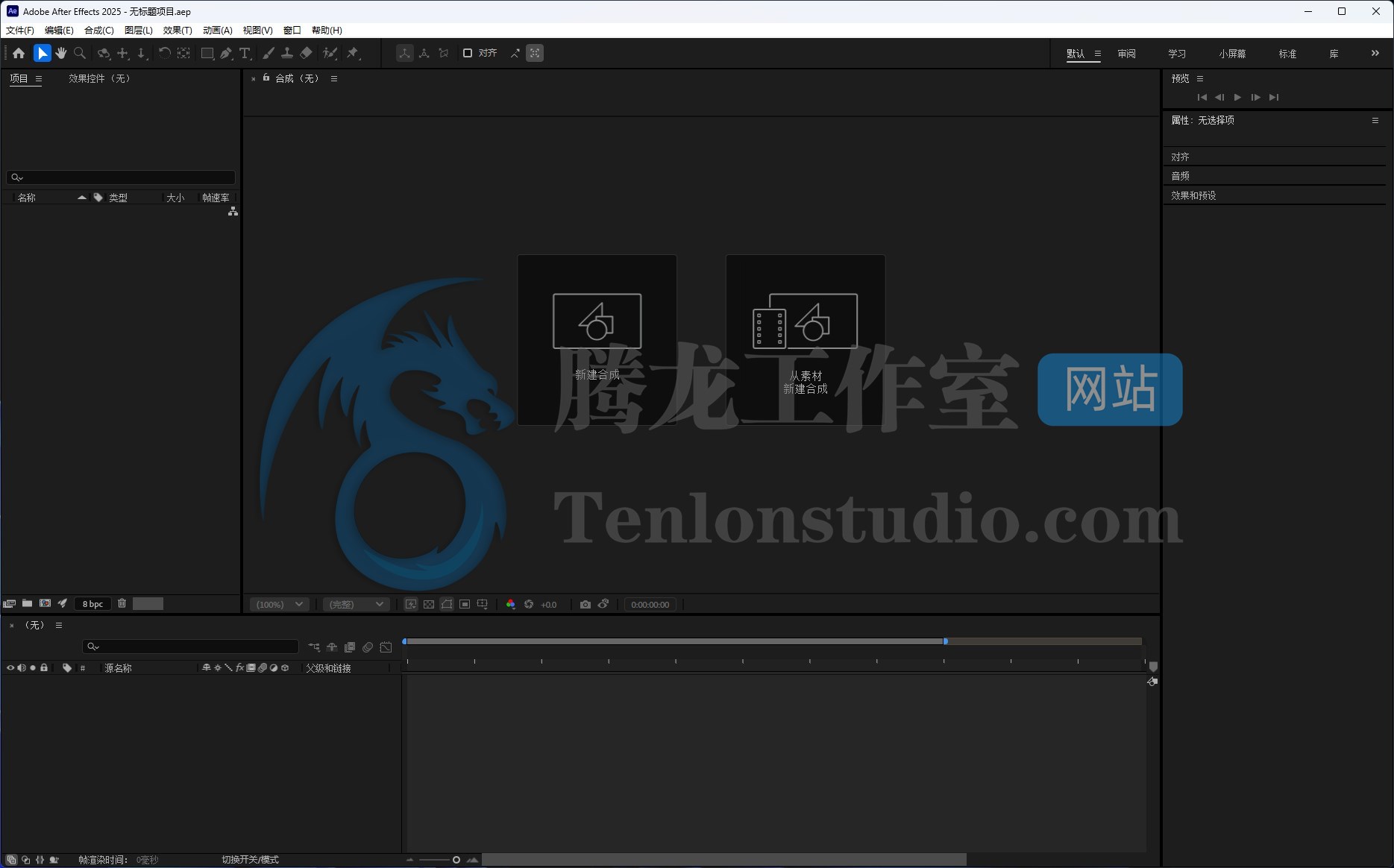The image size is (1394, 868).
Task: Select the Zoom magnifier tool
Action: (x=80, y=53)
